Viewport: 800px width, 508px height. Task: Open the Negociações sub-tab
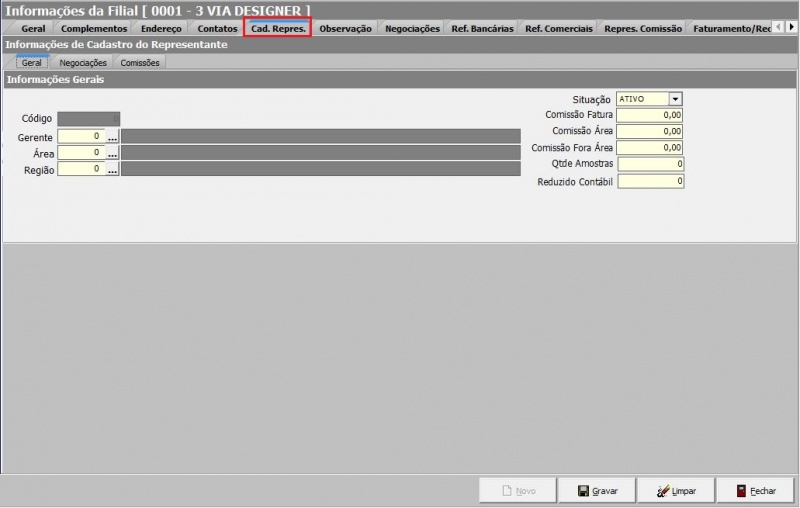coord(83,63)
